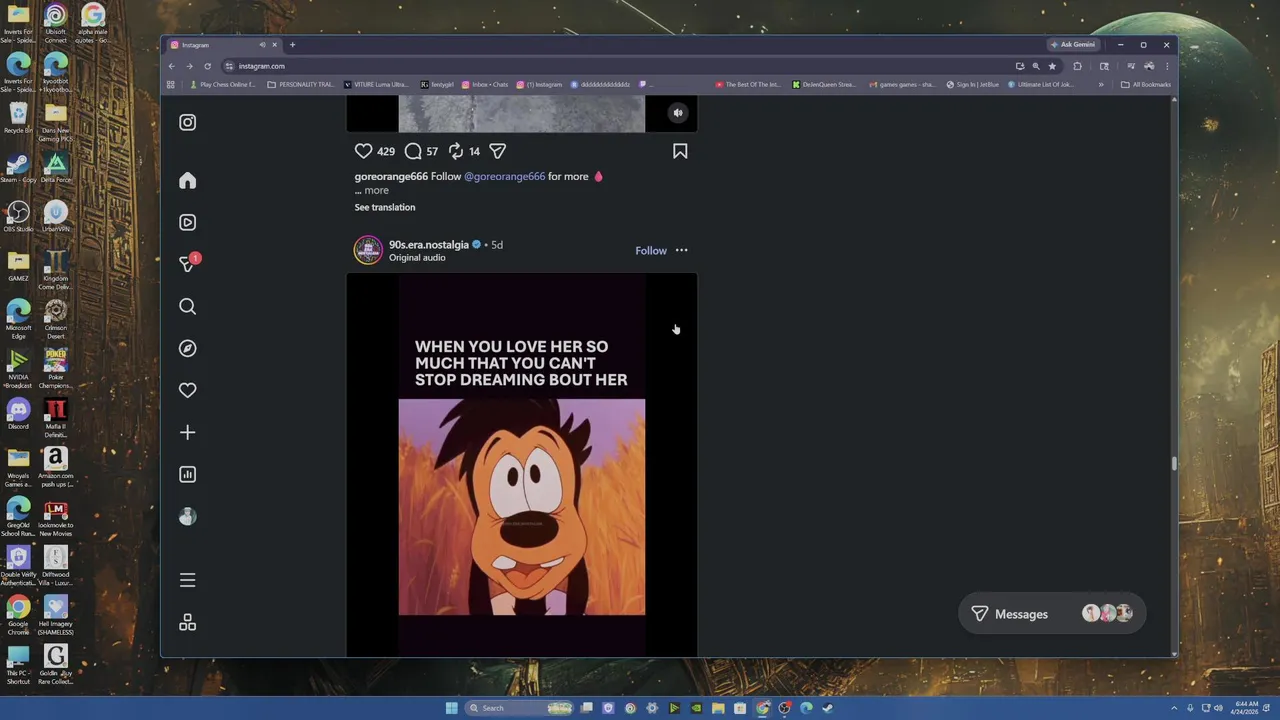Expand hidden bookmarks chevron
1280x720 pixels.
pyautogui.click(x=1101, y=85)
